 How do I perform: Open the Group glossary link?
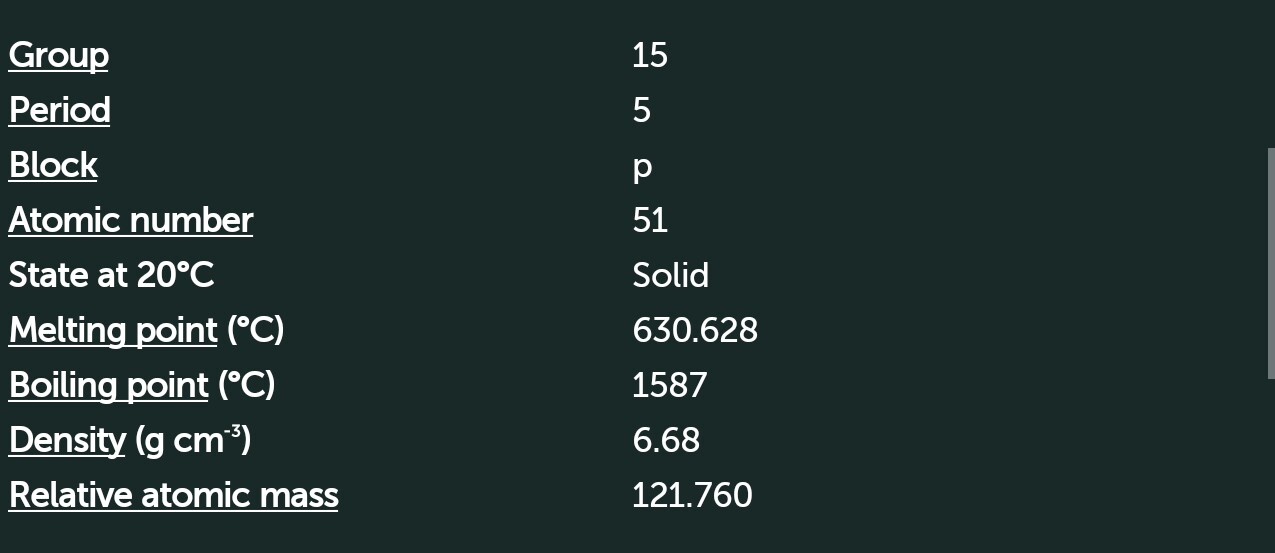[x=58, y=55]
